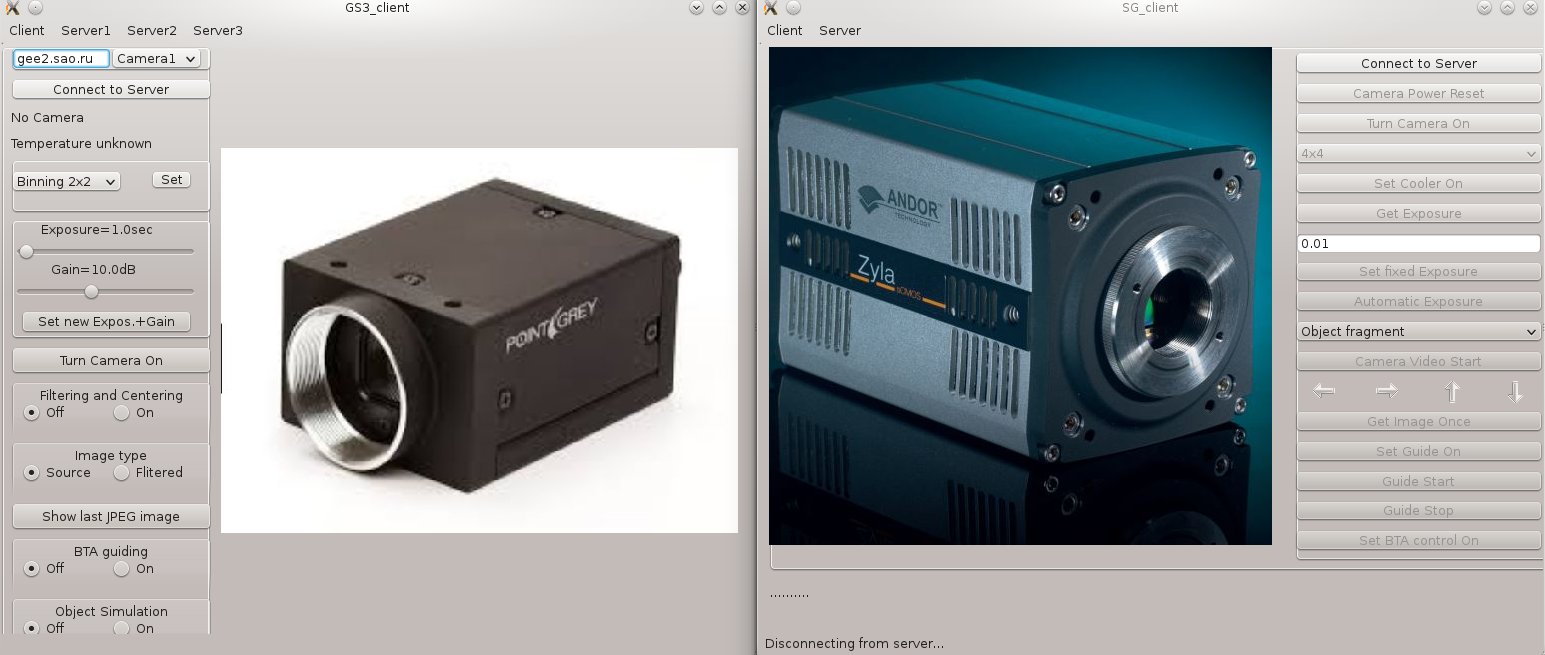Click Set Cooler On button
Viewport: 1545px width, 655px height.
(1418, 183)
